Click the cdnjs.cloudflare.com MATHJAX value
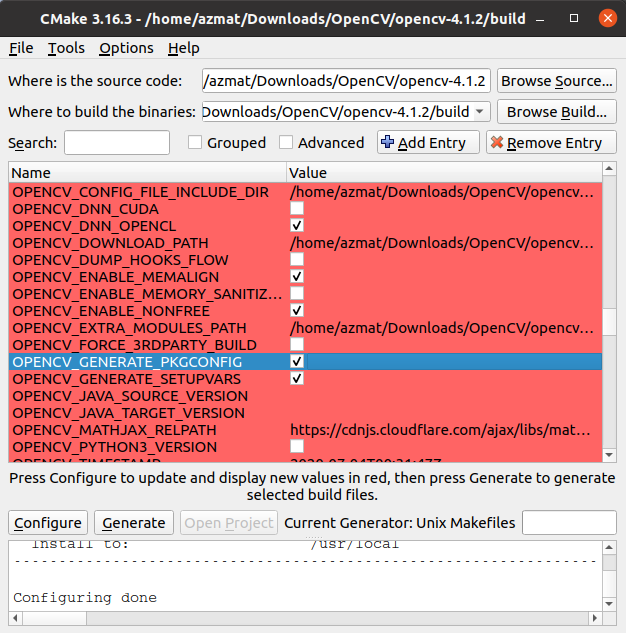The image size is (626, 633). click(x=440, y=430)
